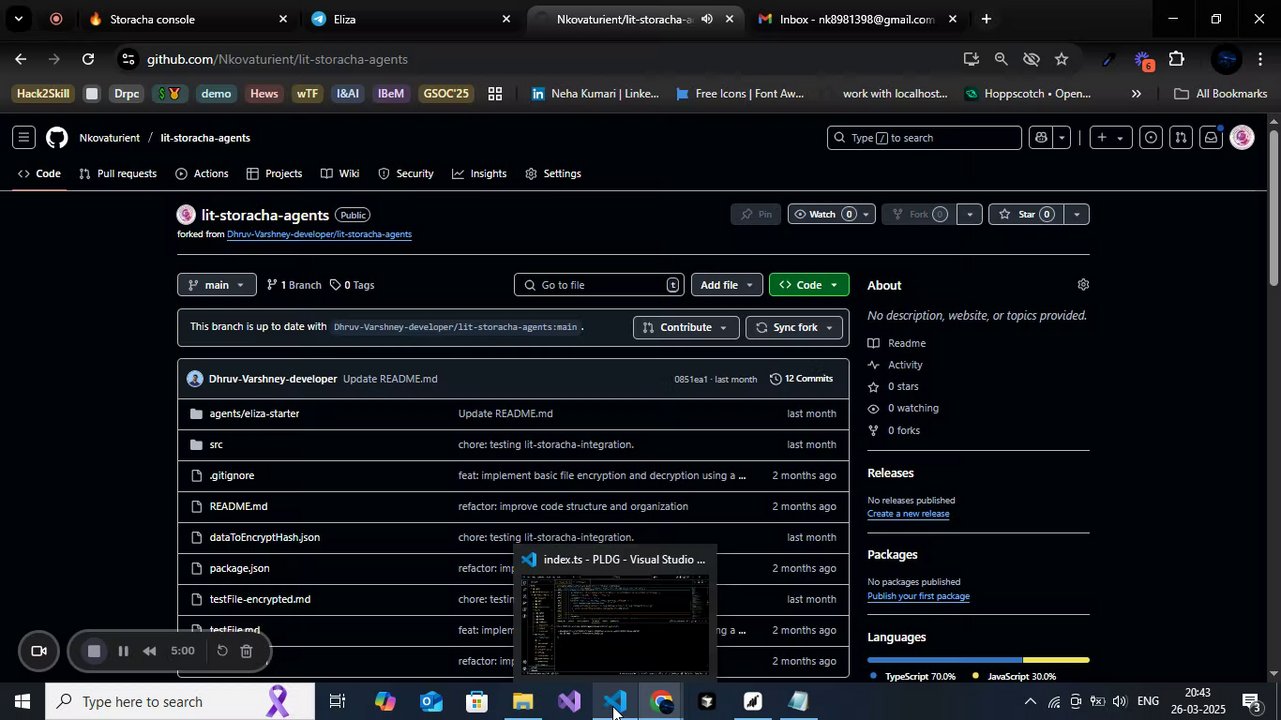Open the Chrome tab search dropdown arrow

(18, 19)
